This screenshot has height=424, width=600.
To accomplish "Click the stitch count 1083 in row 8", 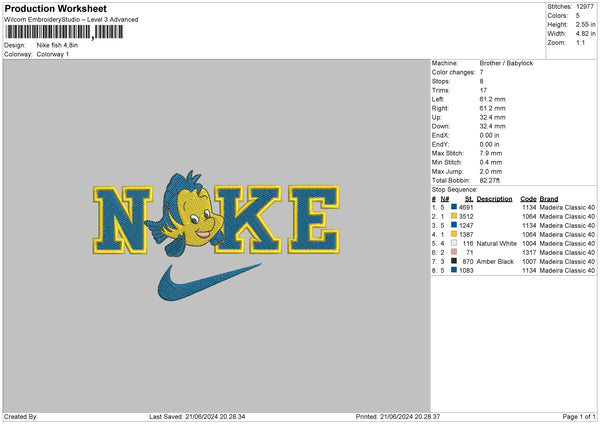I will [x=466, y=271].
